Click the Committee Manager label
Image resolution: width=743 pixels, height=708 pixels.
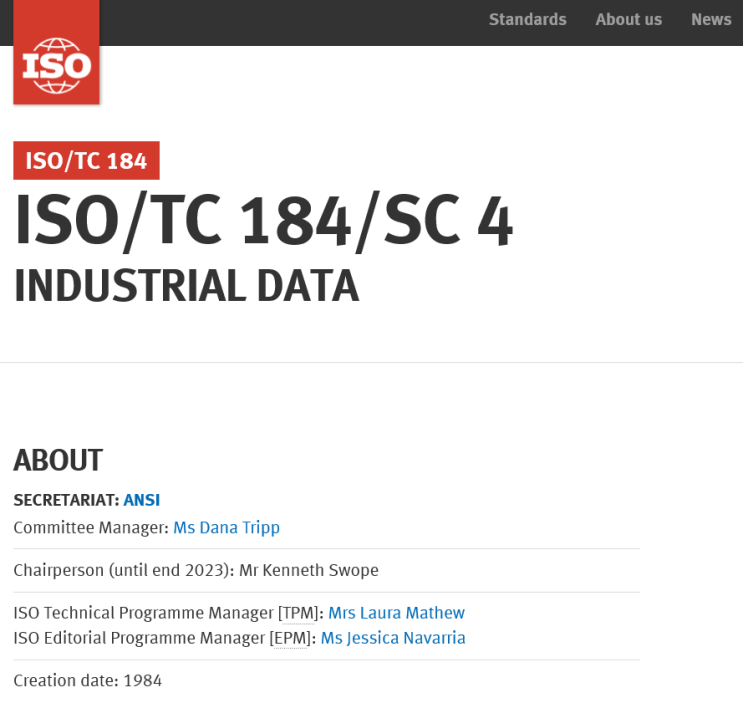tap(91, 527)
